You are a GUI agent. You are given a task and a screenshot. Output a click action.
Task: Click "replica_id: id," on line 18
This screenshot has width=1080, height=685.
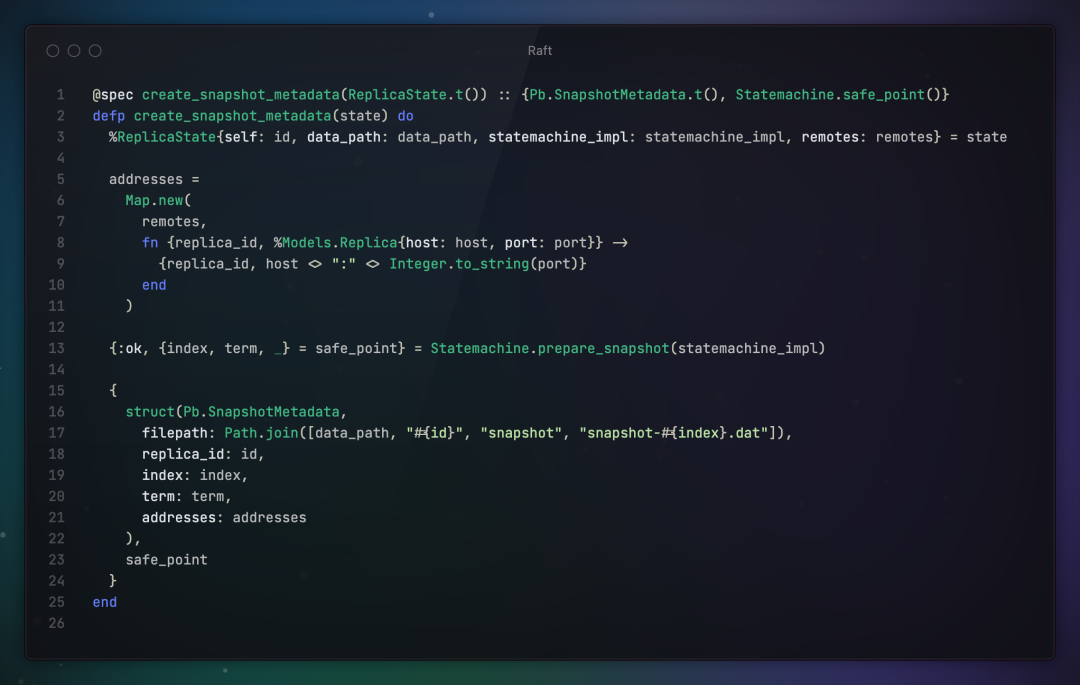tap(203, 454)
